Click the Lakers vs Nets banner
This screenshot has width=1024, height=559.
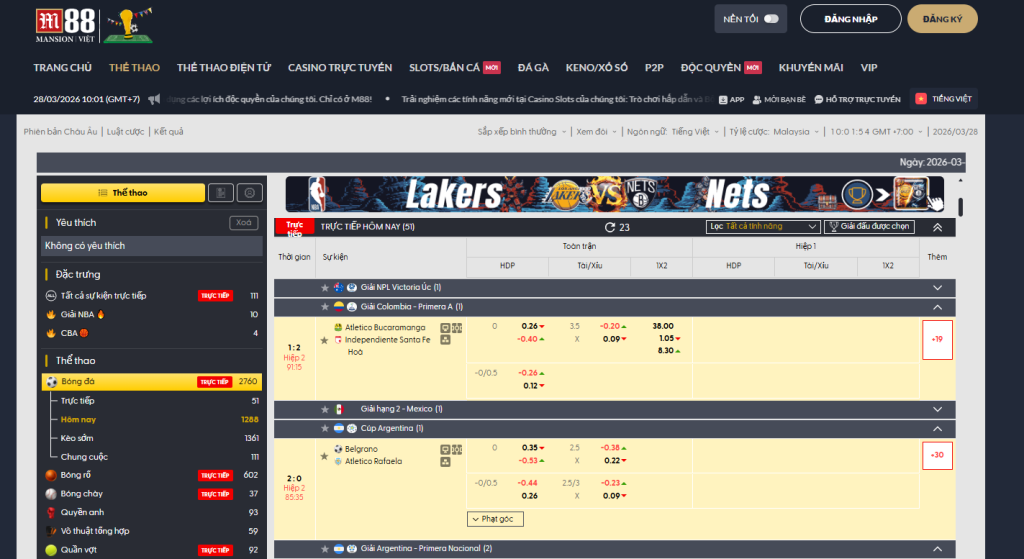[615, 194]
